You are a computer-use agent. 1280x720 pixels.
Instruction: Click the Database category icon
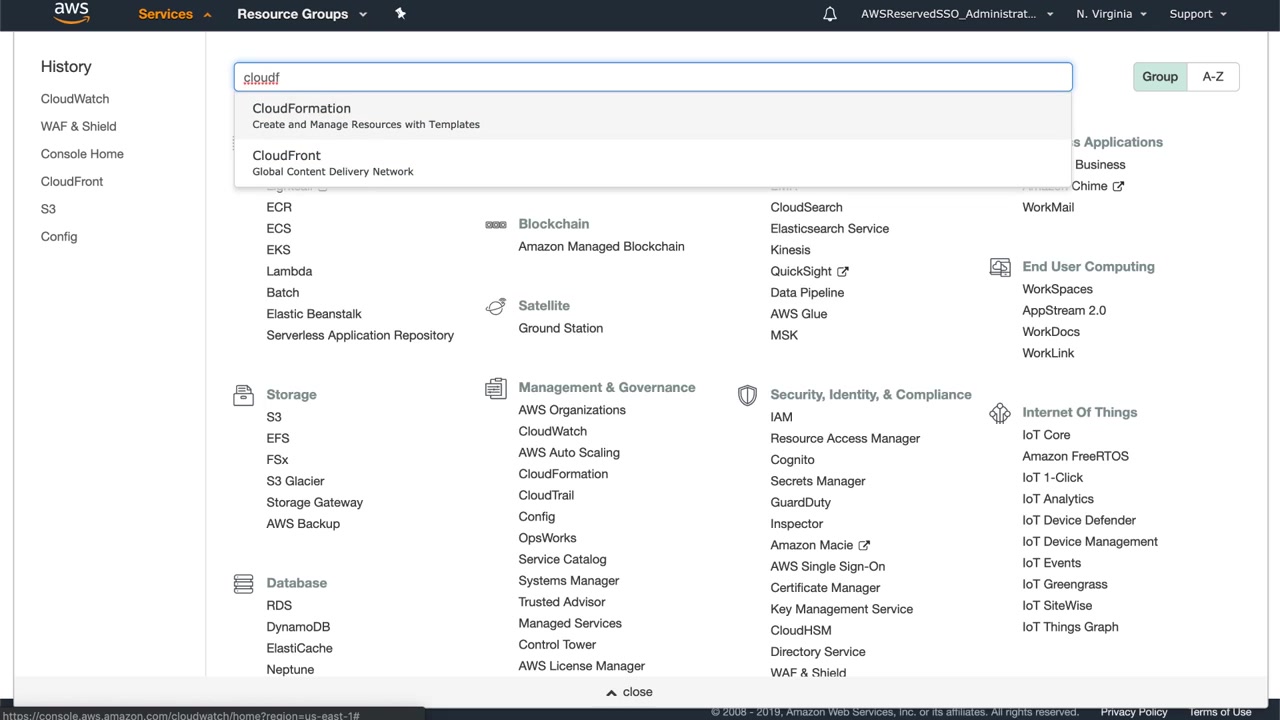(x=243, y=584)
